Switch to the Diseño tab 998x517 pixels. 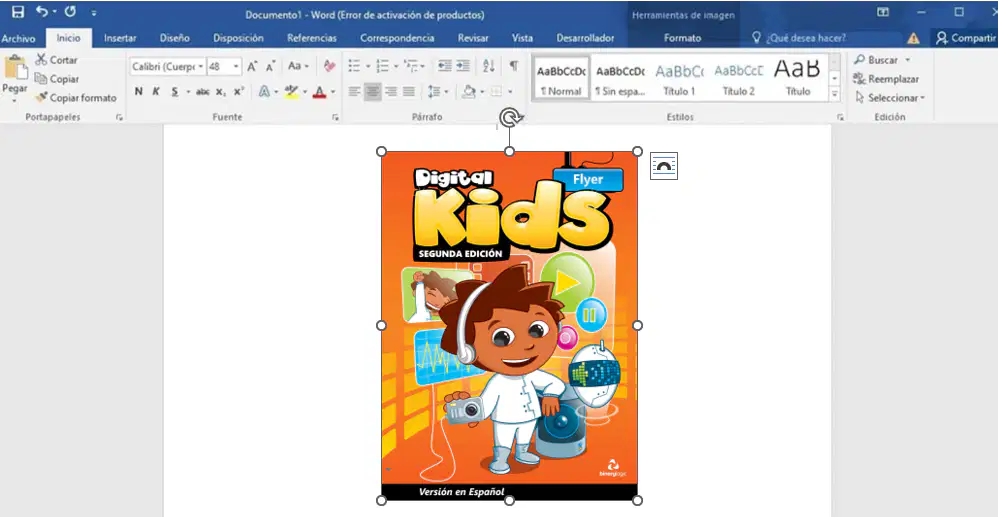pyautogui.click(x=174, y=38)
